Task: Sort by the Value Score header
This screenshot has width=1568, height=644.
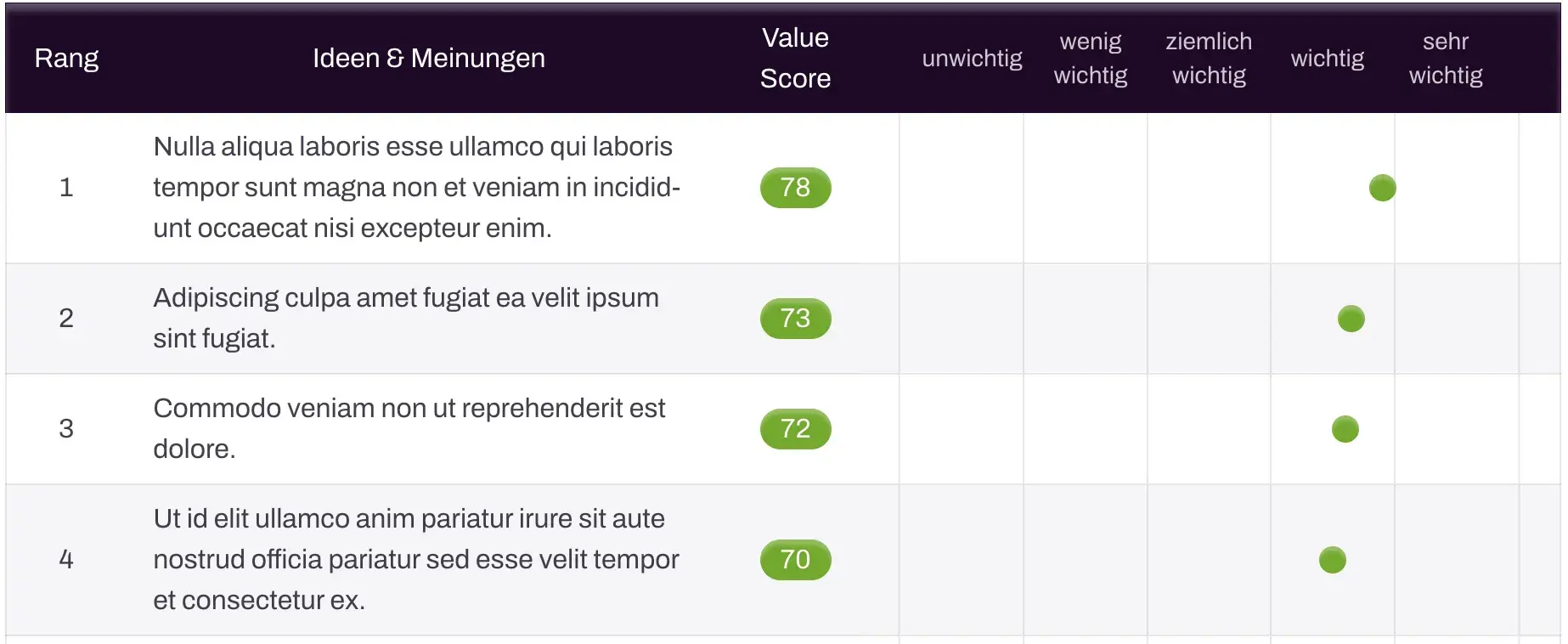Action: [795, 59]
